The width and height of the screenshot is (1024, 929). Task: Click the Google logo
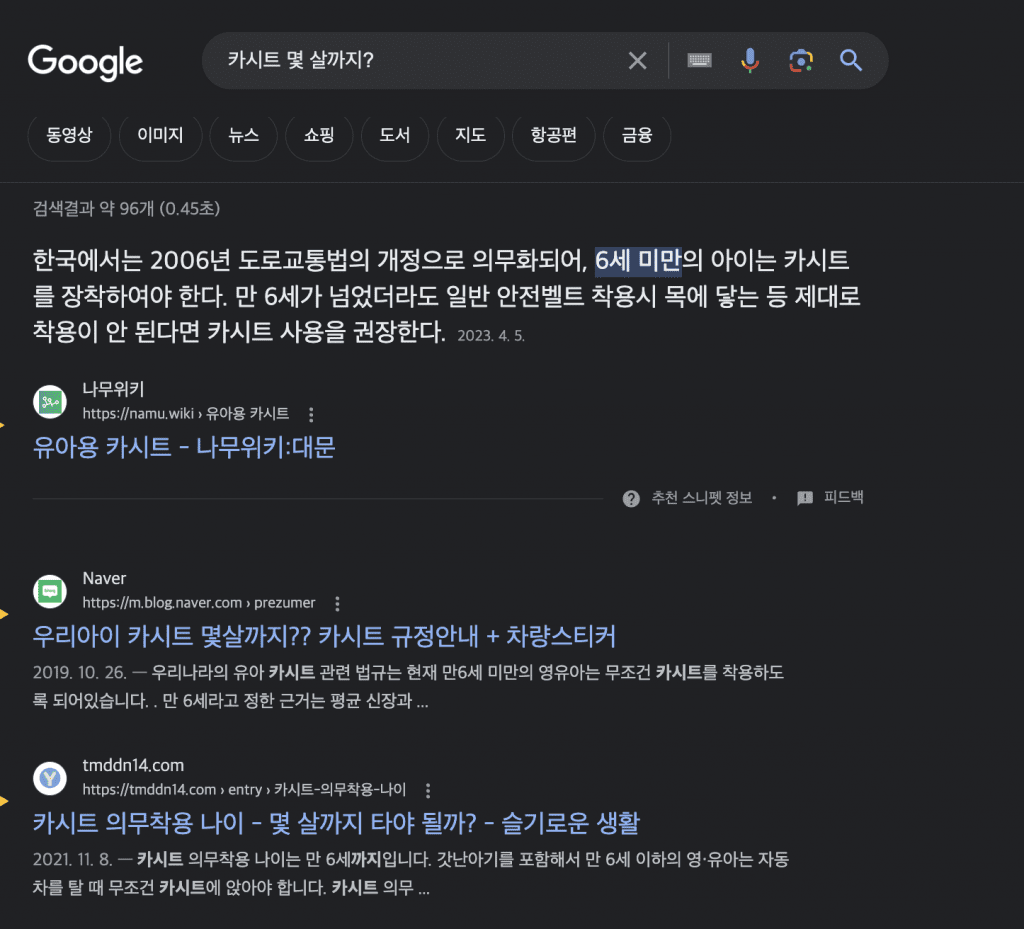pos(85,62)
